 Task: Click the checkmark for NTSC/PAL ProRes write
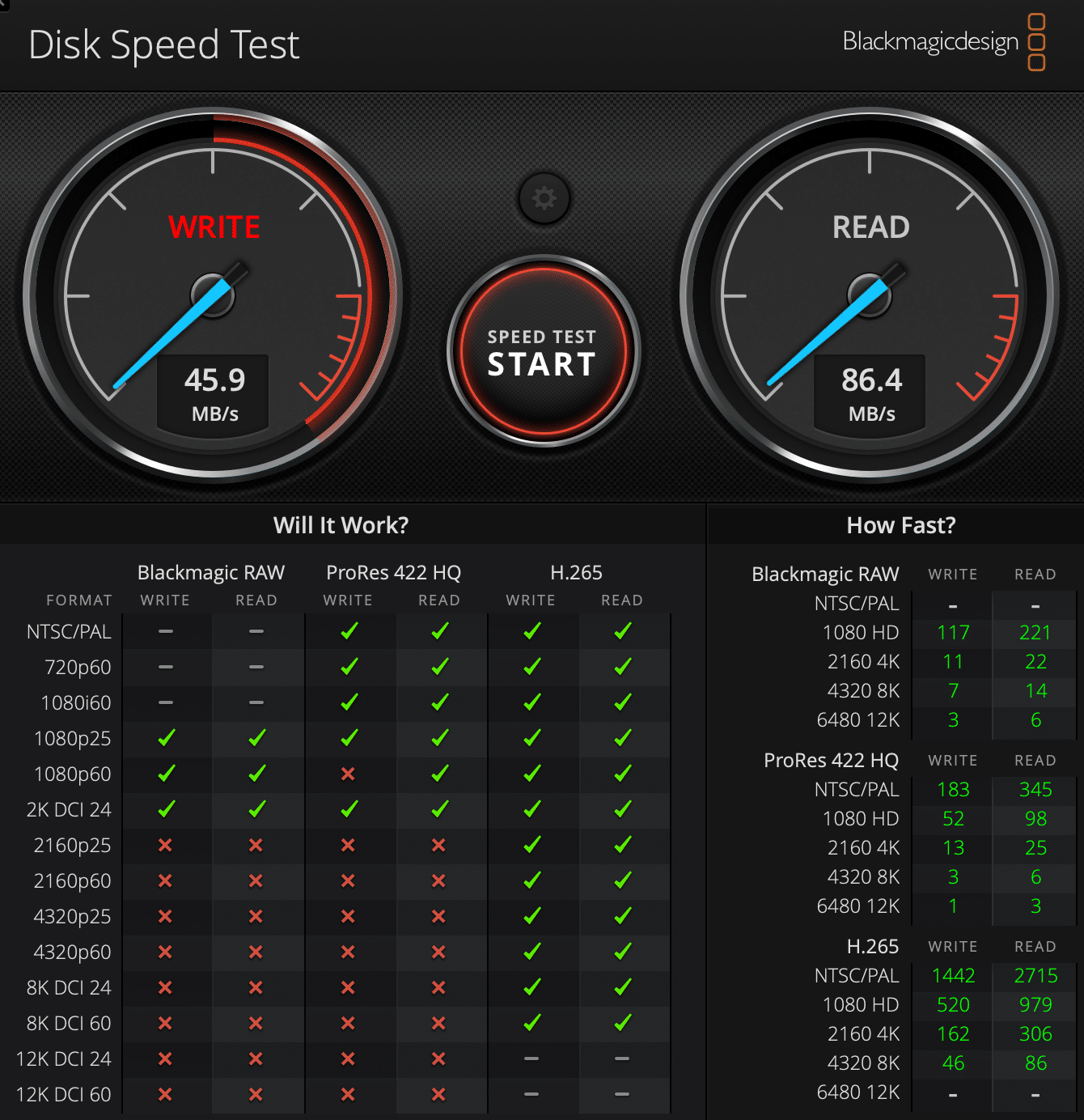point(349,631)
